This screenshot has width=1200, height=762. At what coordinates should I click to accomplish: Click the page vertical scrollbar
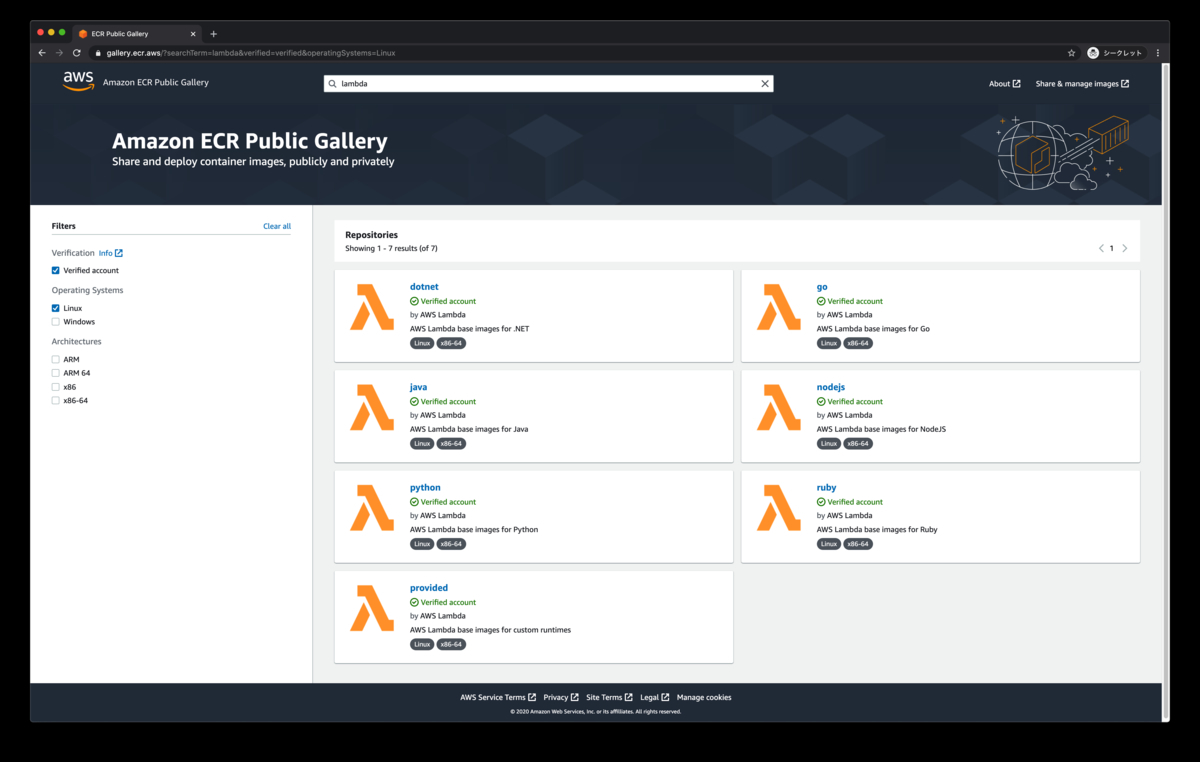click(1166, 390)
